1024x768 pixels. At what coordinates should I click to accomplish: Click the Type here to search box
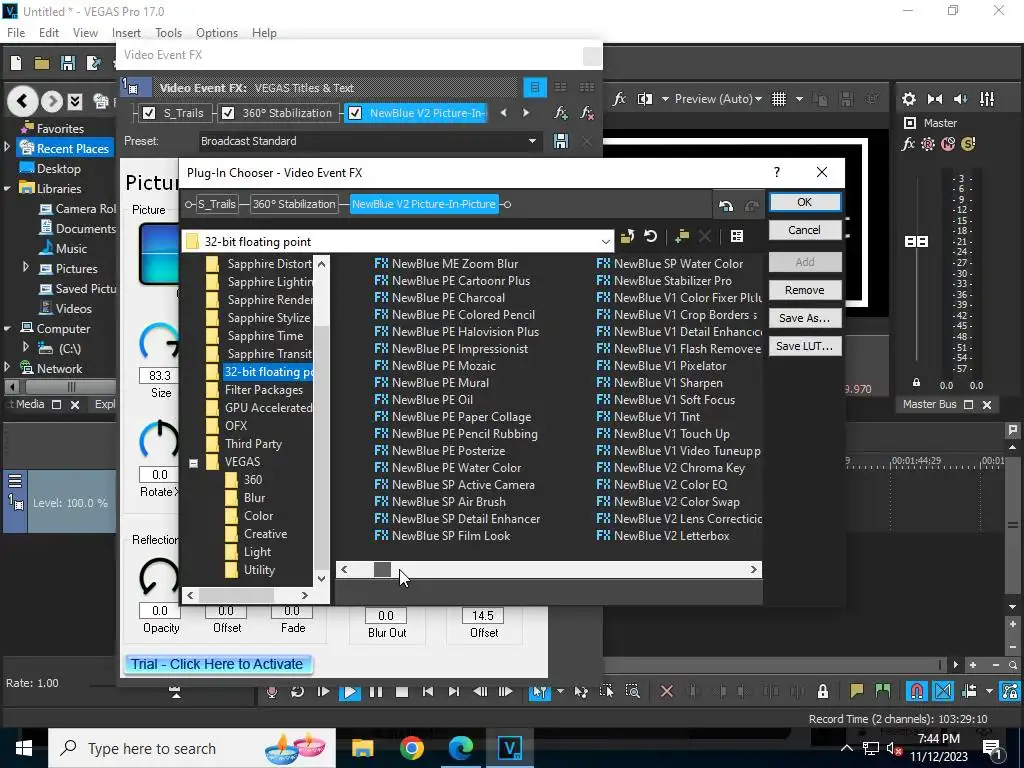pos(192,748)
